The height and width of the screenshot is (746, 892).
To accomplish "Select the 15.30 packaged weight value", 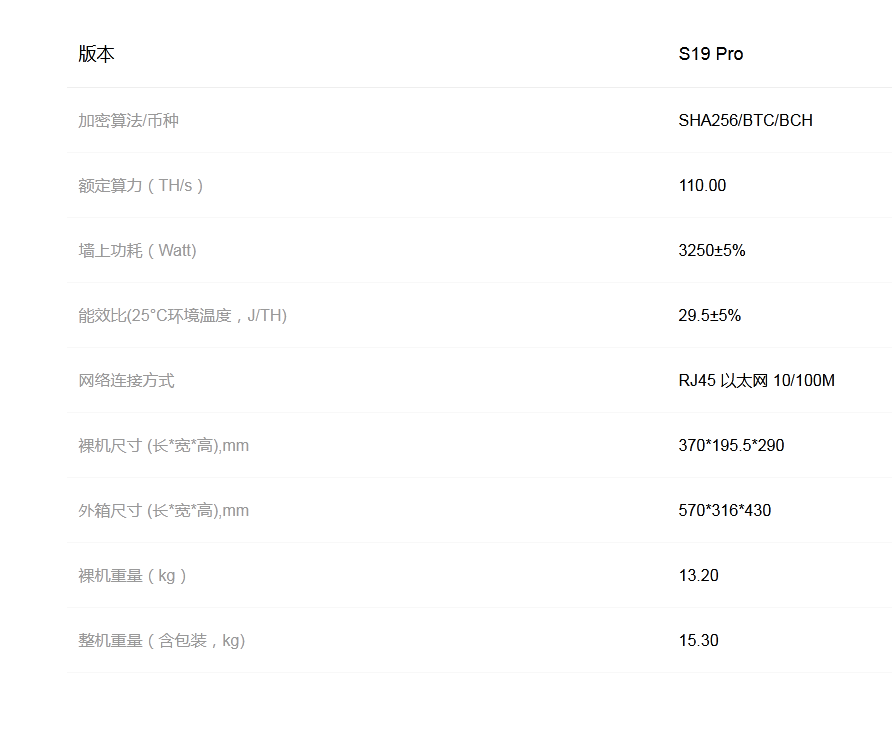I will point(697,640).
